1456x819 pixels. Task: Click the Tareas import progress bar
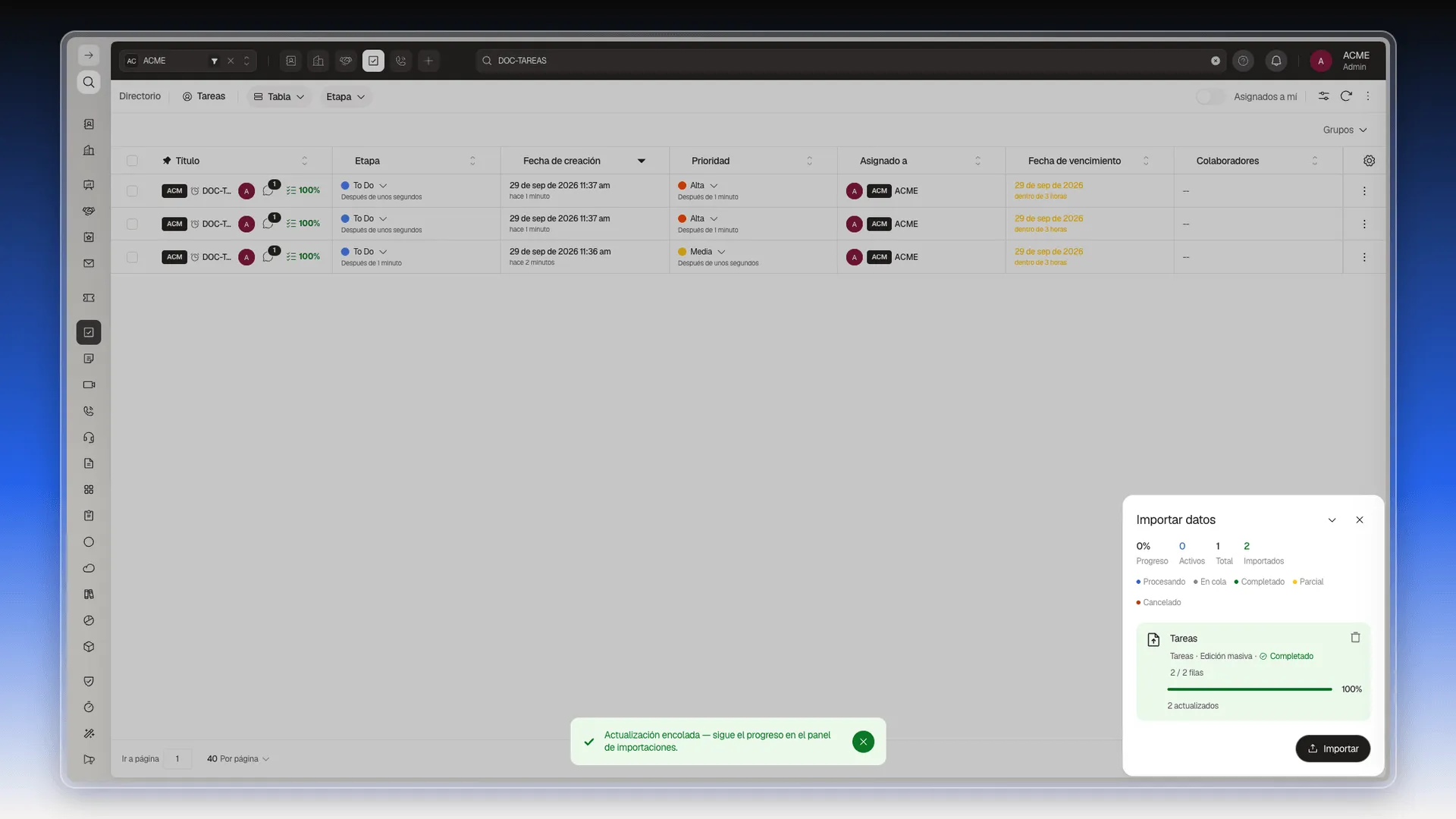(x=1249, y=689)
